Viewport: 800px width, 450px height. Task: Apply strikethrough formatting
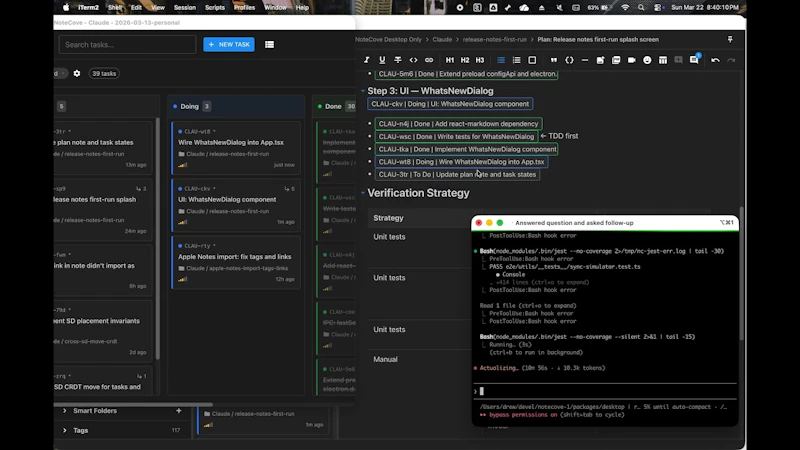(x=397, y=60)
